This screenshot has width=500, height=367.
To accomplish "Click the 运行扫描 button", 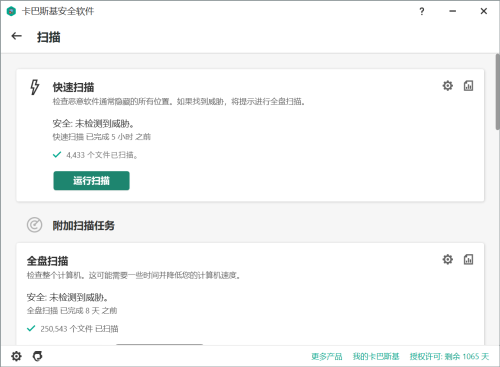I will 91,181.
